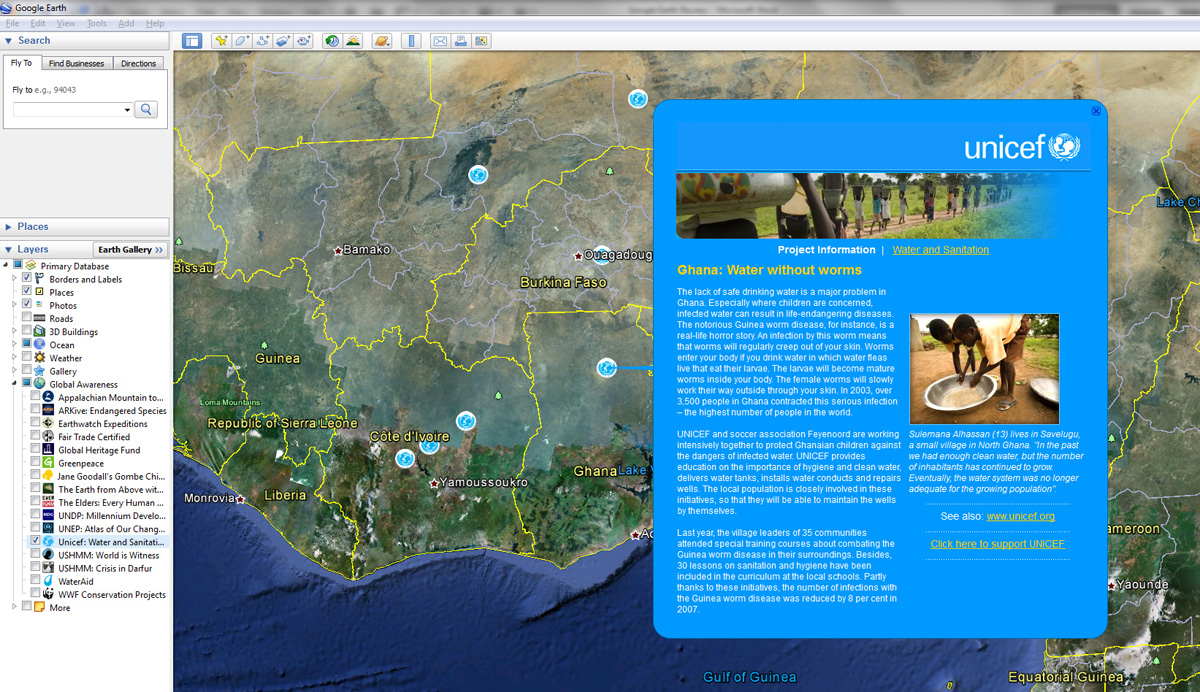Open the planet switcher icon
Viewport: 1200px width, 692px height.
[381, 41]
